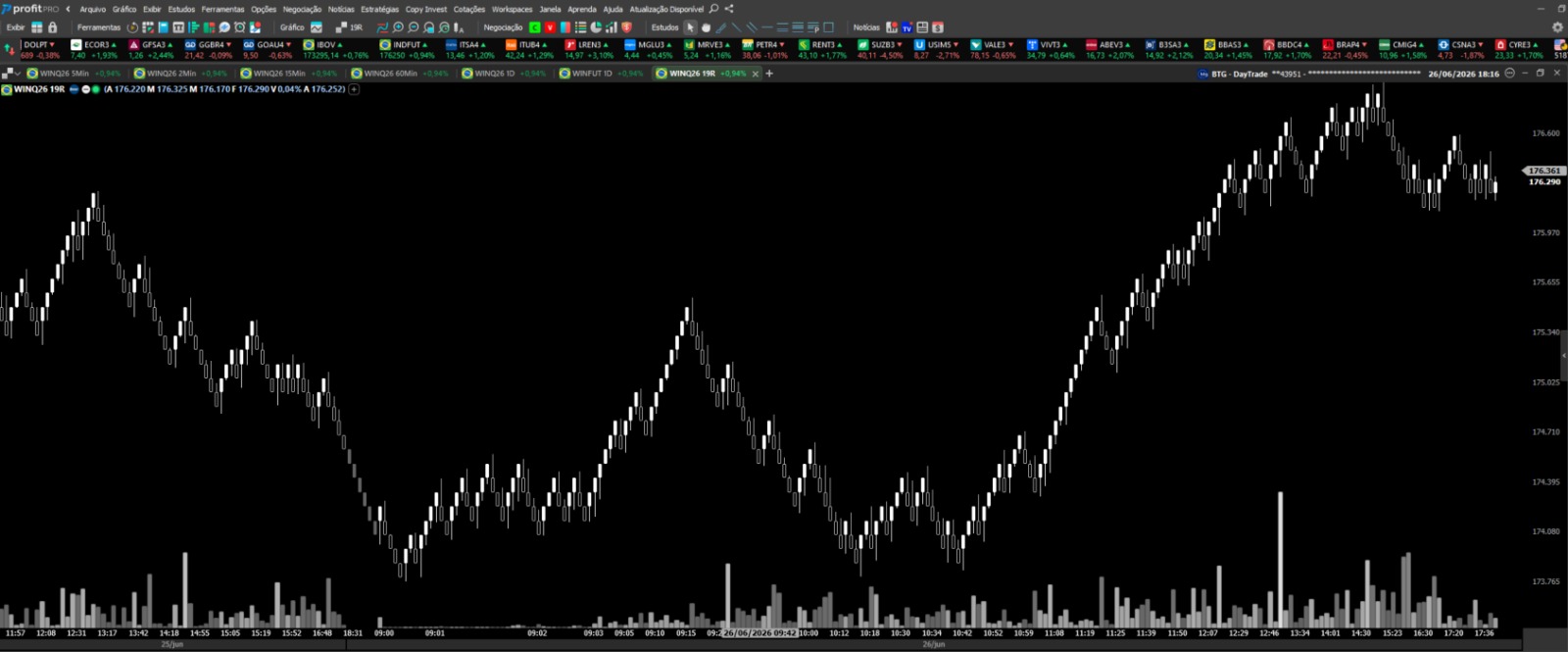Click the zoom out magnifier icon
The height and width of the screenshot is (652, 1568).
(x=414, y=27)
